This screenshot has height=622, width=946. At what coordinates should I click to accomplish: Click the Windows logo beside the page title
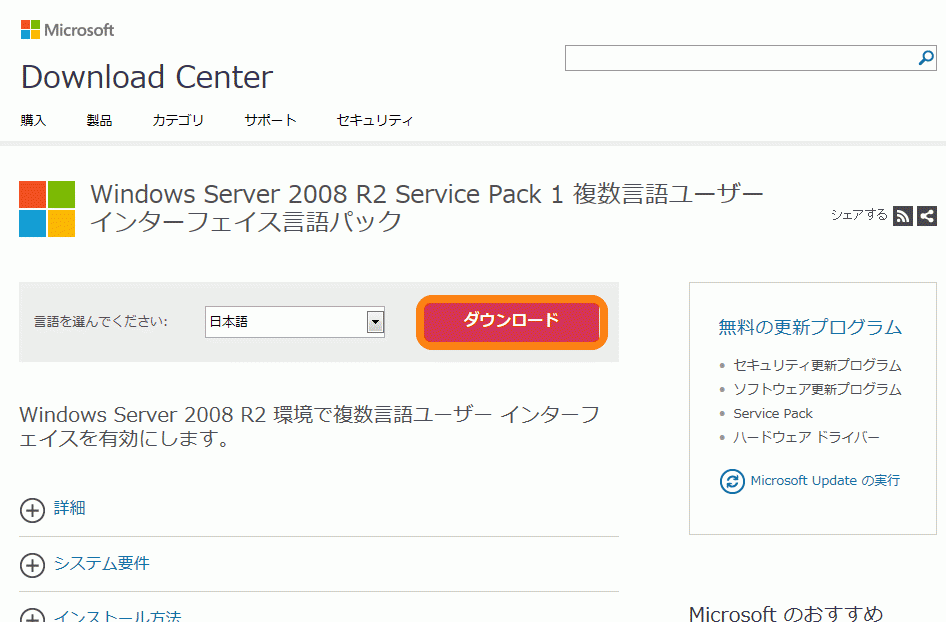pos(47,209)
